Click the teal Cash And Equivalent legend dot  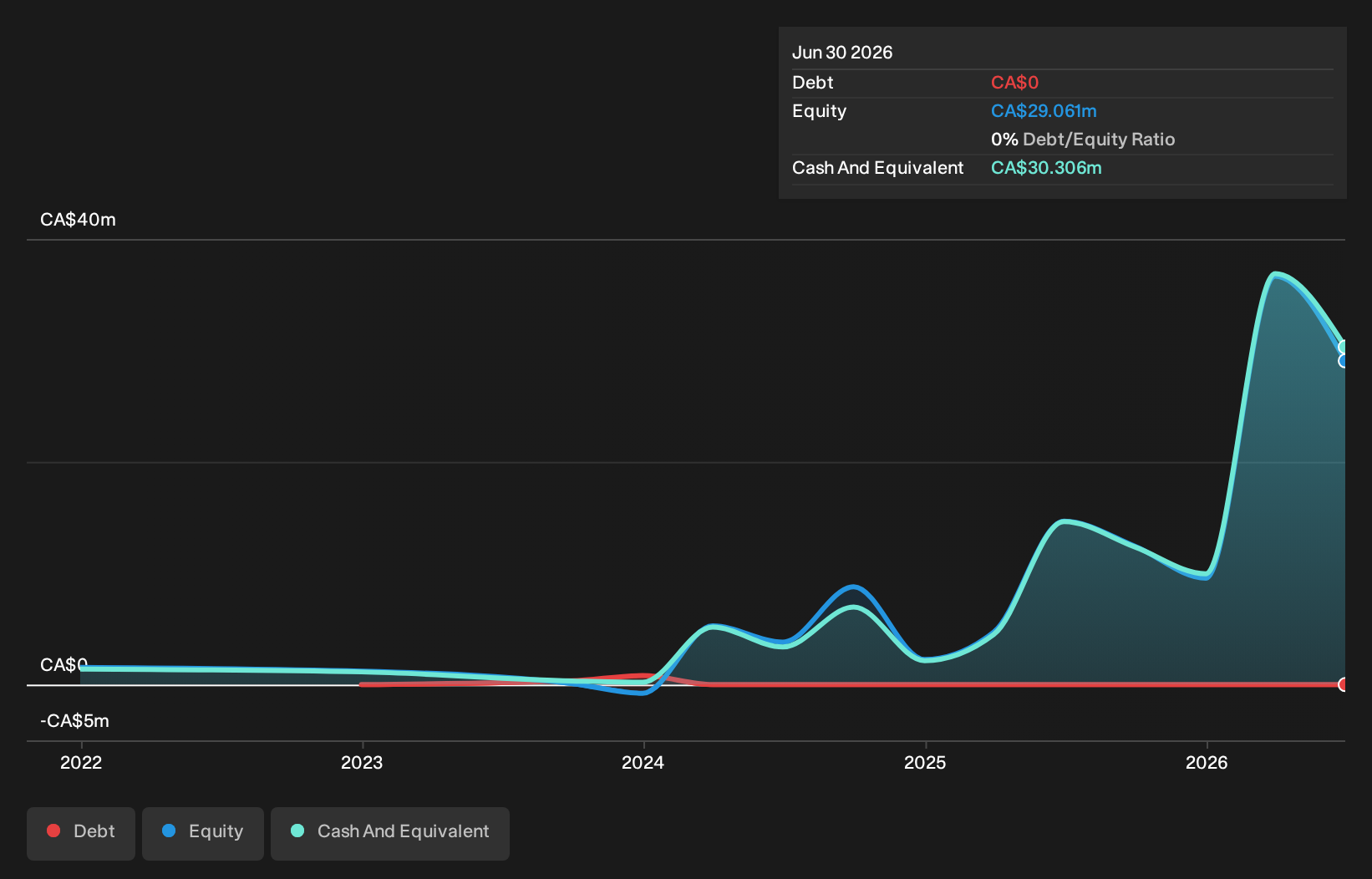coord(297,831)
